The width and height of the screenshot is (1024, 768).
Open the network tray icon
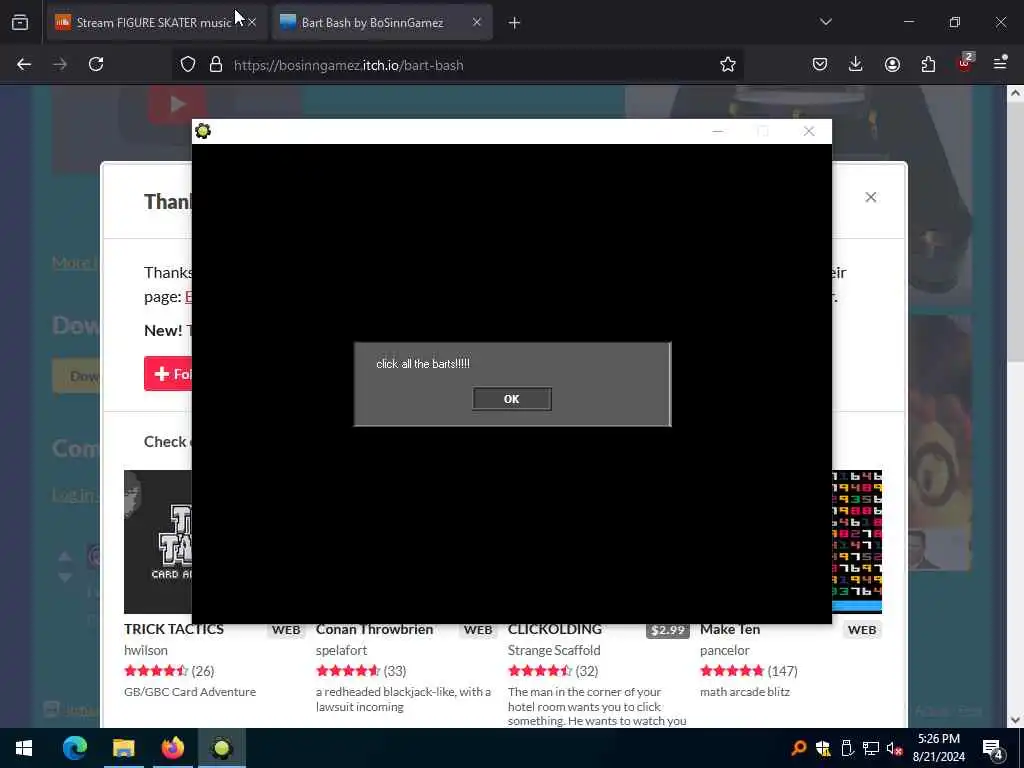(871, 748)
